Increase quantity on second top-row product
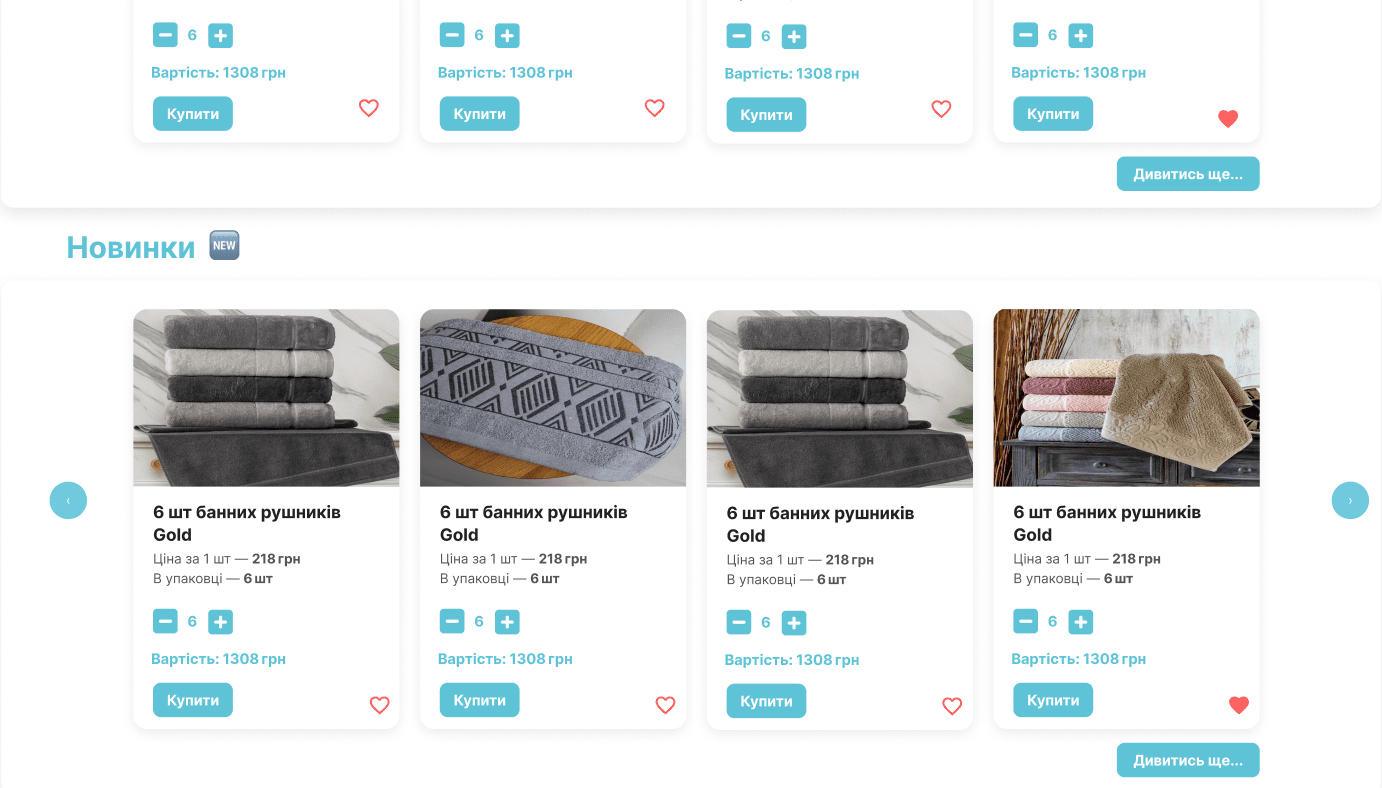This screenshot has width=1382, height=788. click(507, 34)
